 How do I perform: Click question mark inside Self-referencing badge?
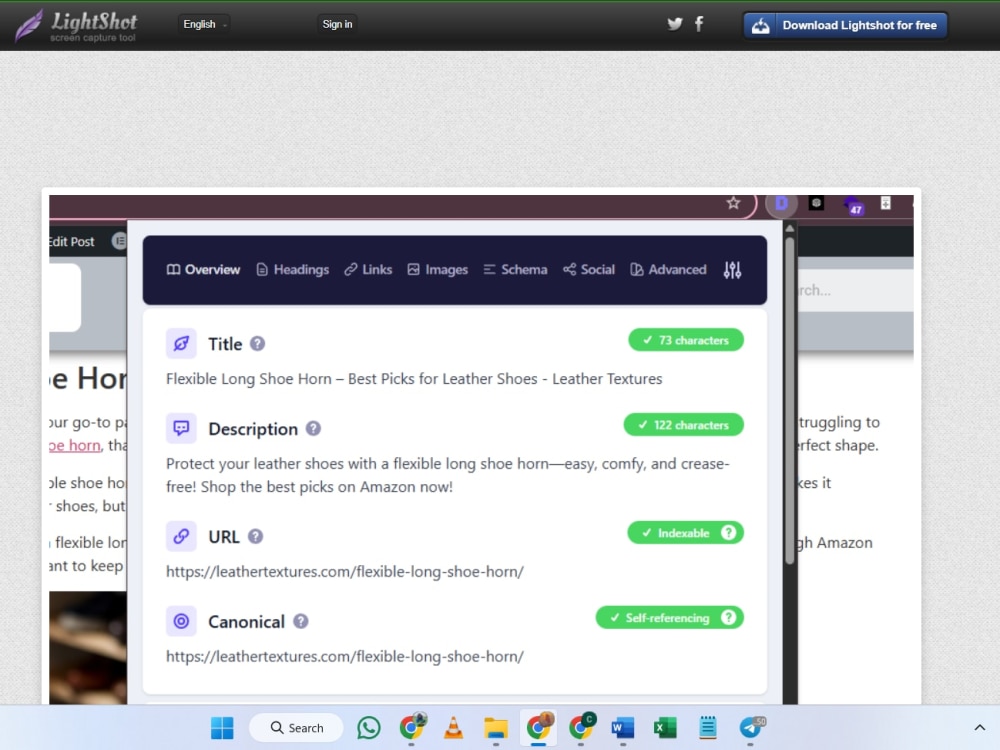[728, 617]
